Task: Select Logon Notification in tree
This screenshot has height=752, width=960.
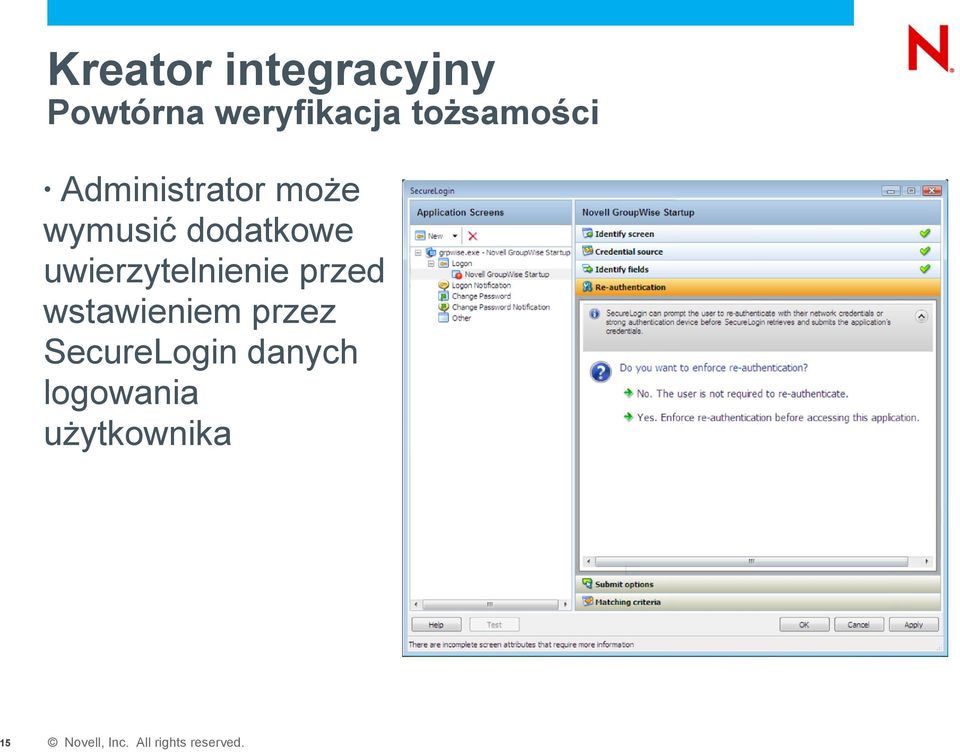Action: [x=481, y=285]
